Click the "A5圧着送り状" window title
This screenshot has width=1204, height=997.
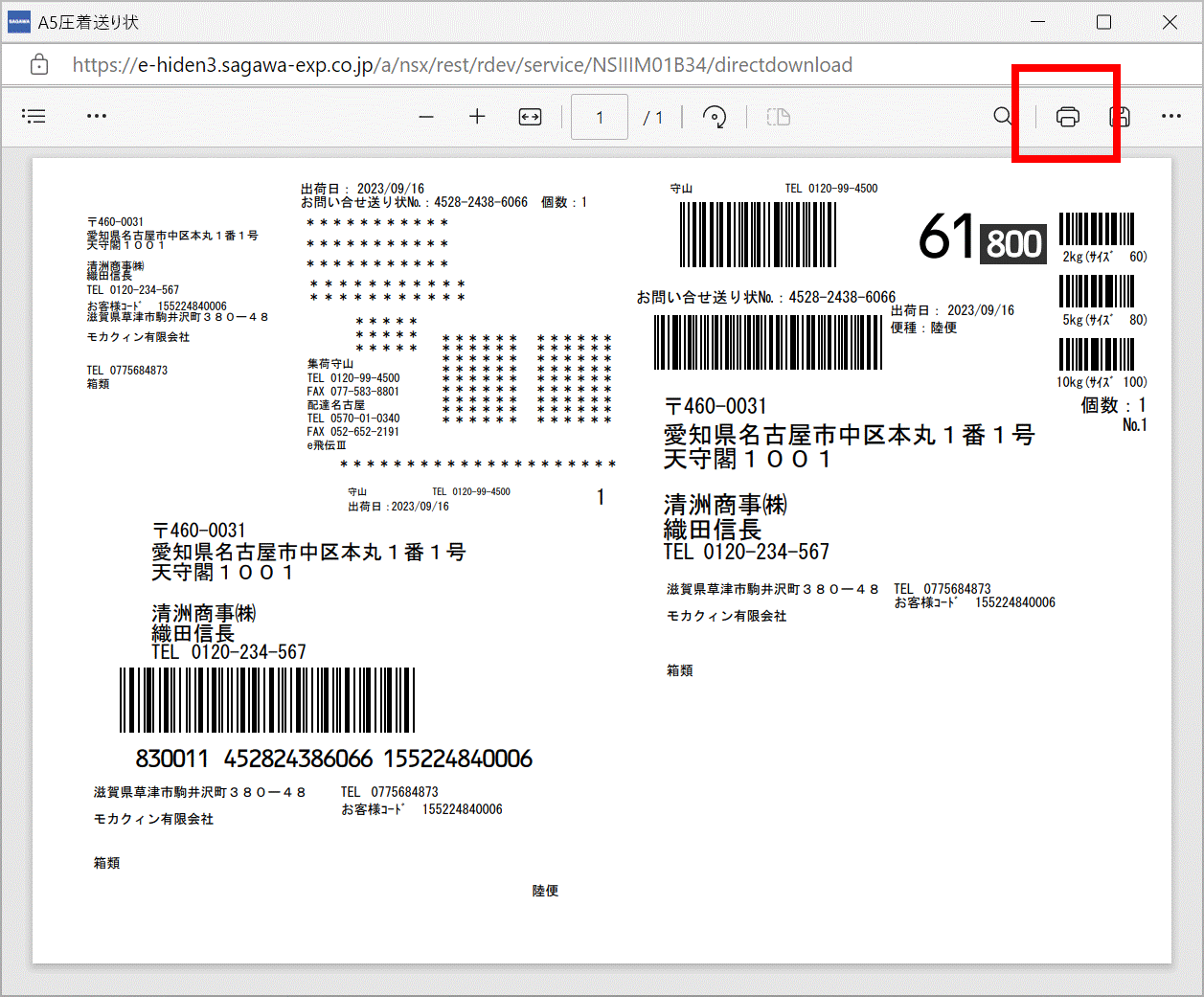click(88, 22)
